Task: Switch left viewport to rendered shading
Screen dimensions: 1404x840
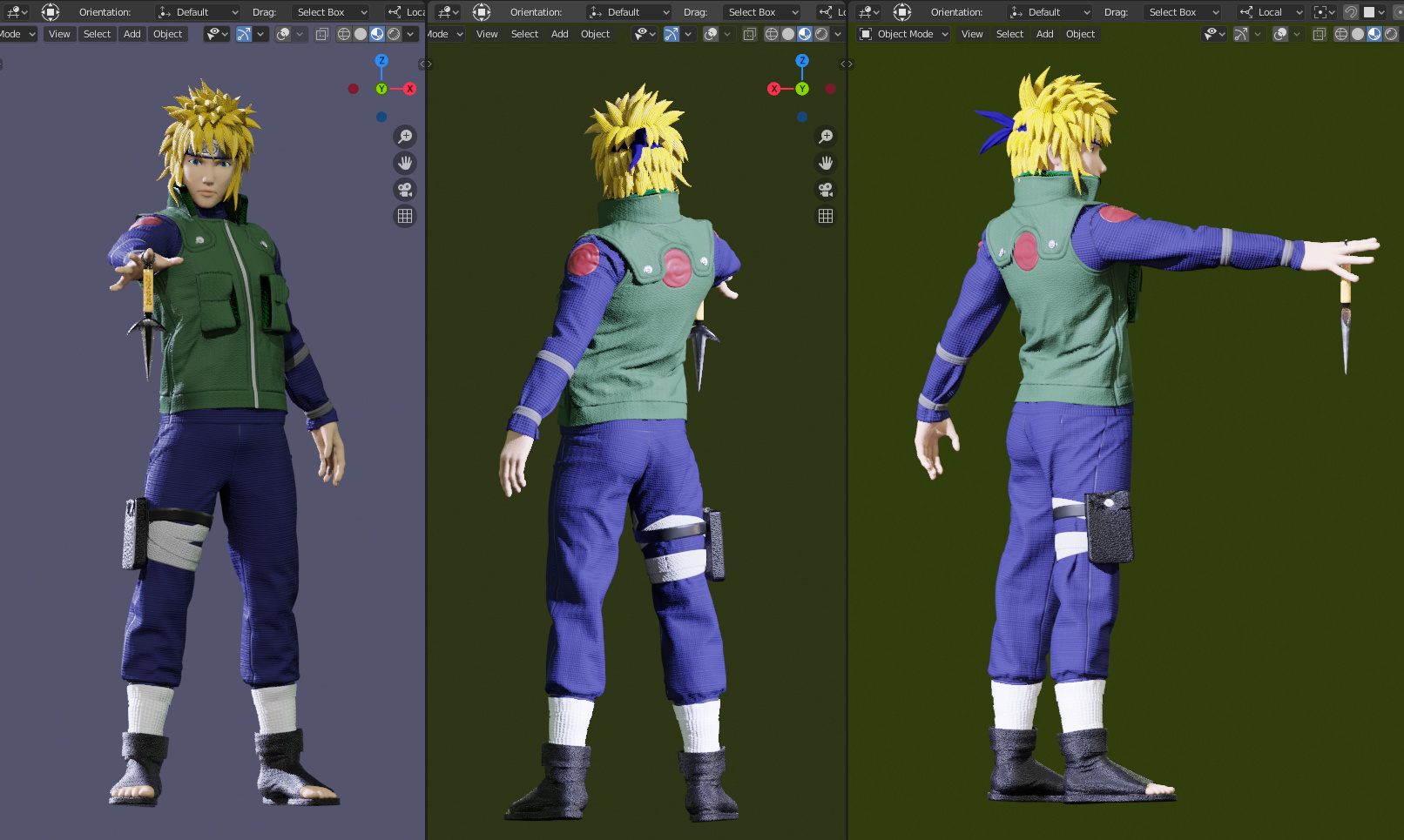Action: [394, 34]
